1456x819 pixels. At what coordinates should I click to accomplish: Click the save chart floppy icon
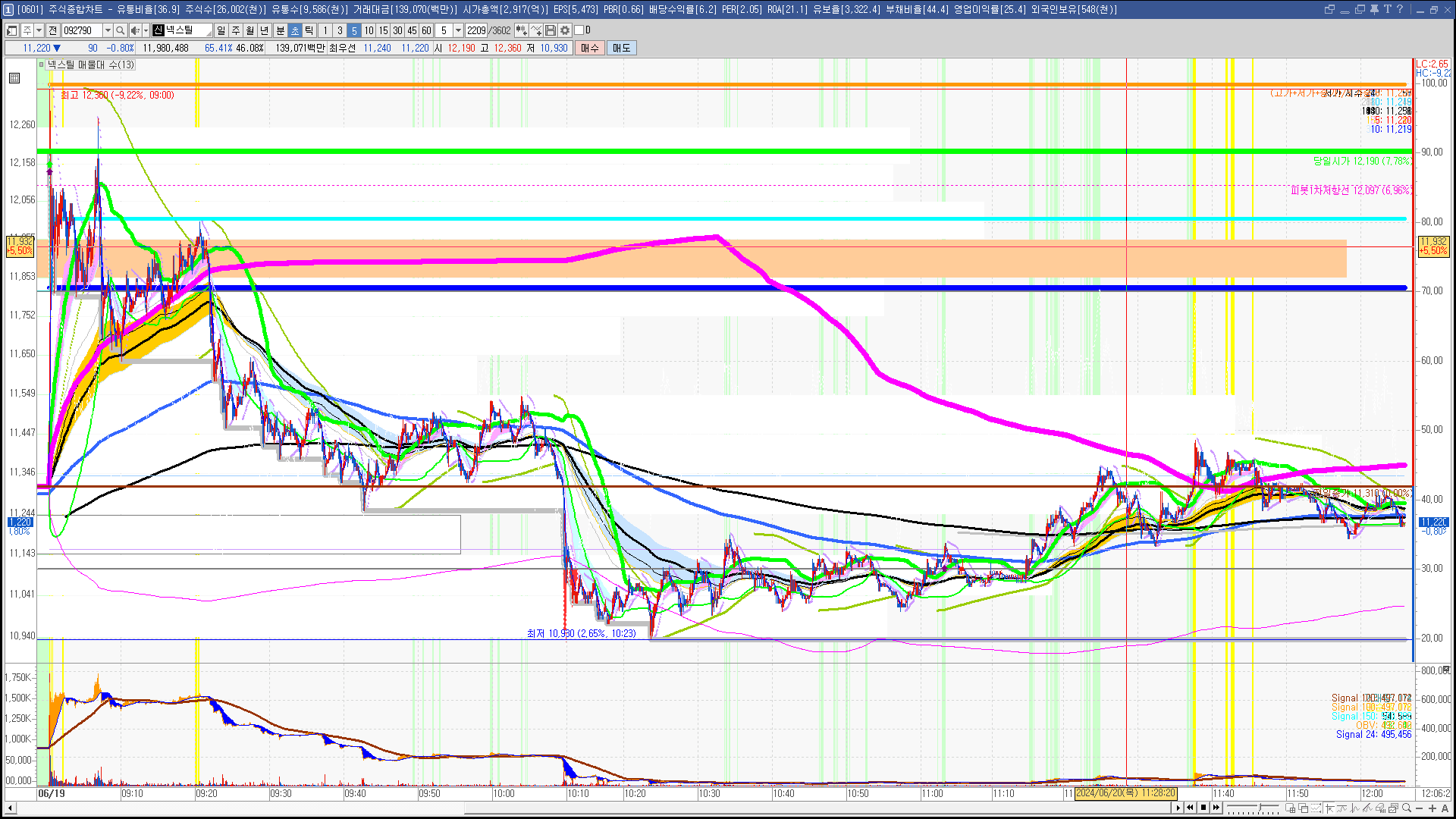[x=551, y=30]
